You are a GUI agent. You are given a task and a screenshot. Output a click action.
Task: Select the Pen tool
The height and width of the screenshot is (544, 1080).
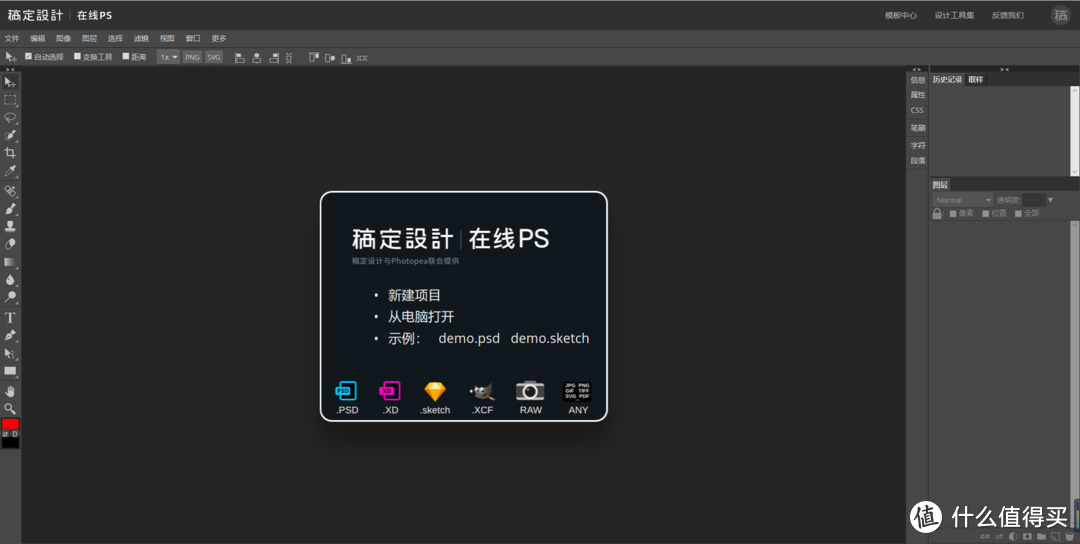10,335
